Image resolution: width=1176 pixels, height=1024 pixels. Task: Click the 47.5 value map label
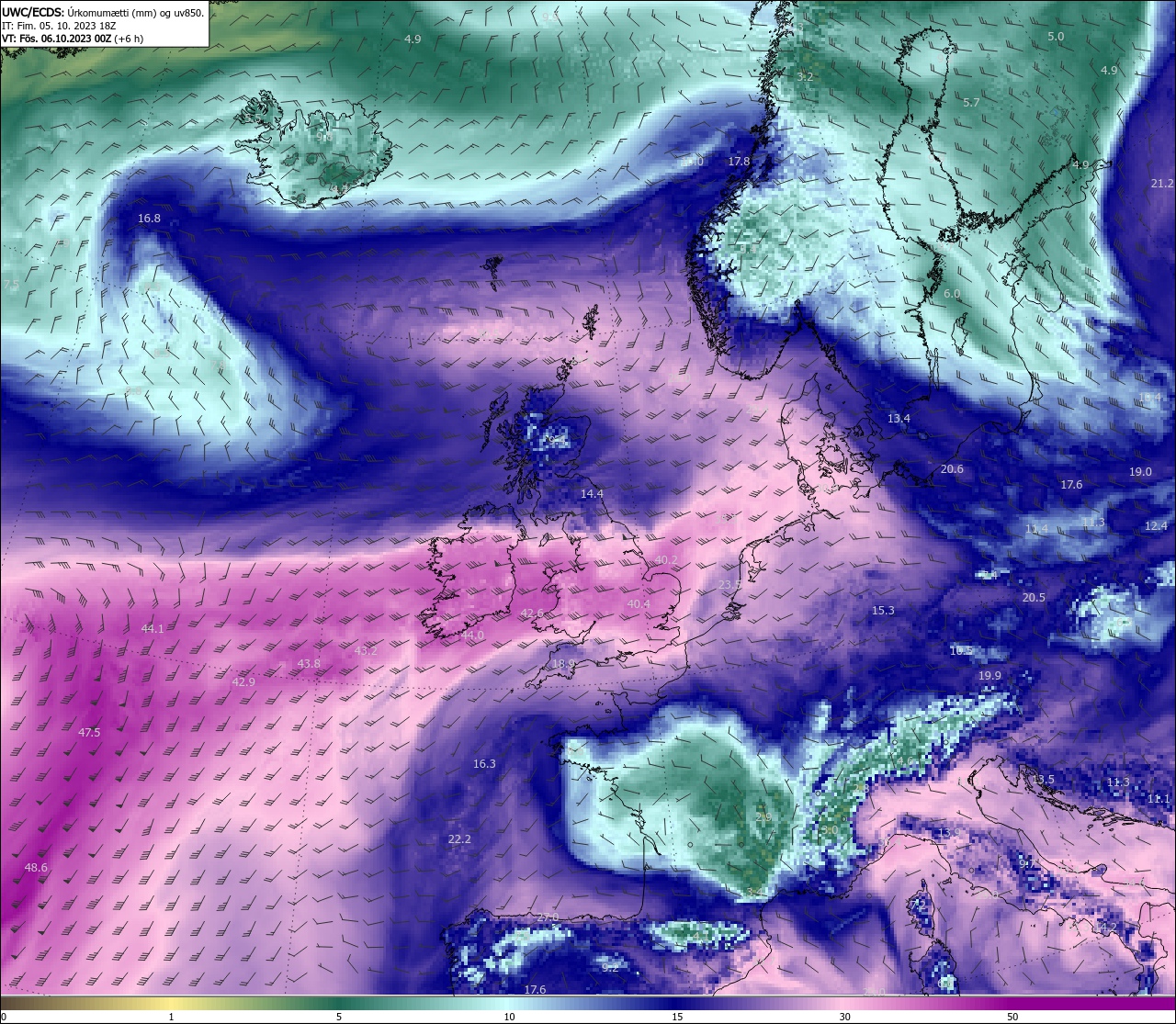pos(89,733)
